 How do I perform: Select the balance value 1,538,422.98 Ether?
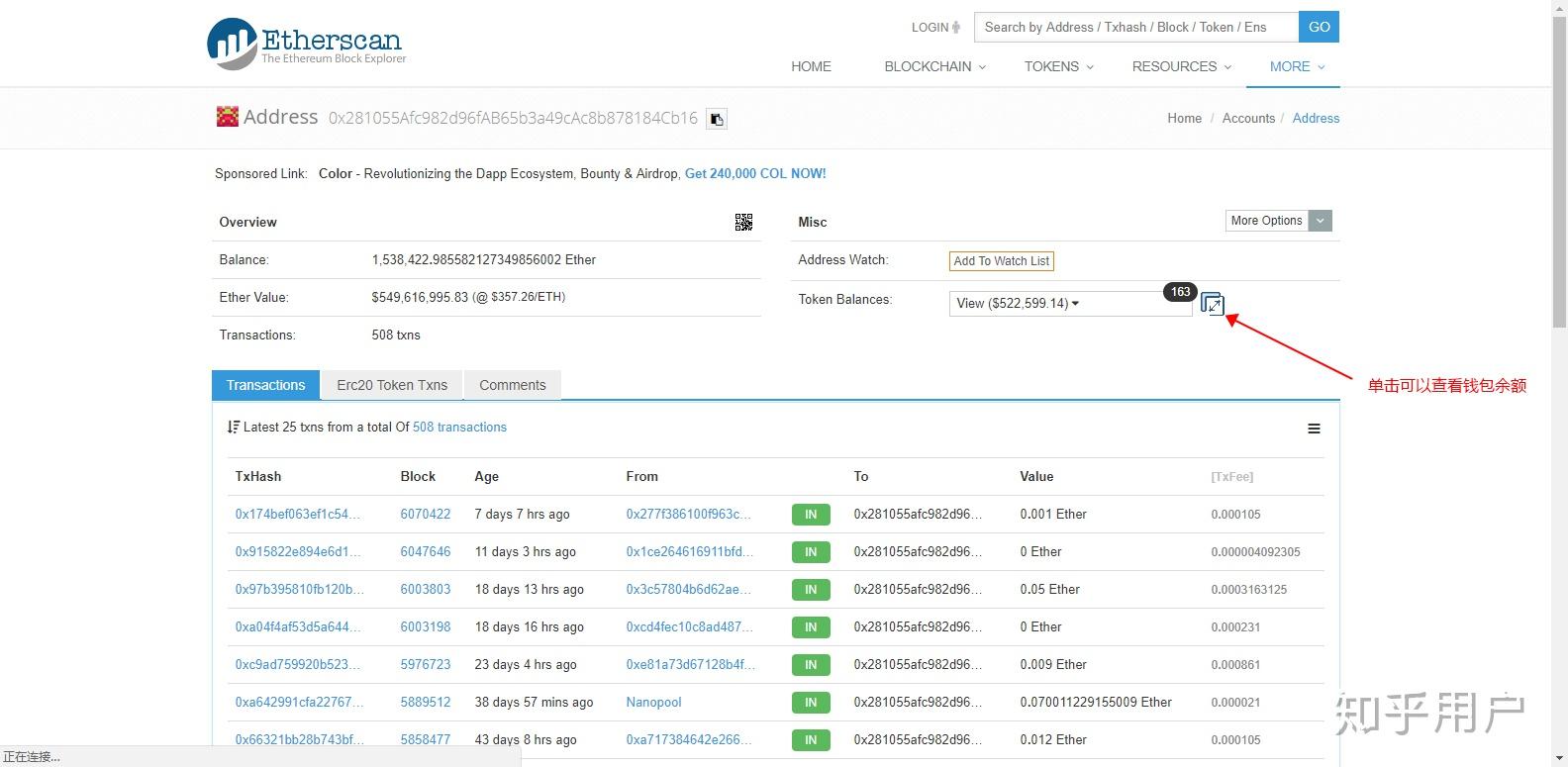click(484, 259)
